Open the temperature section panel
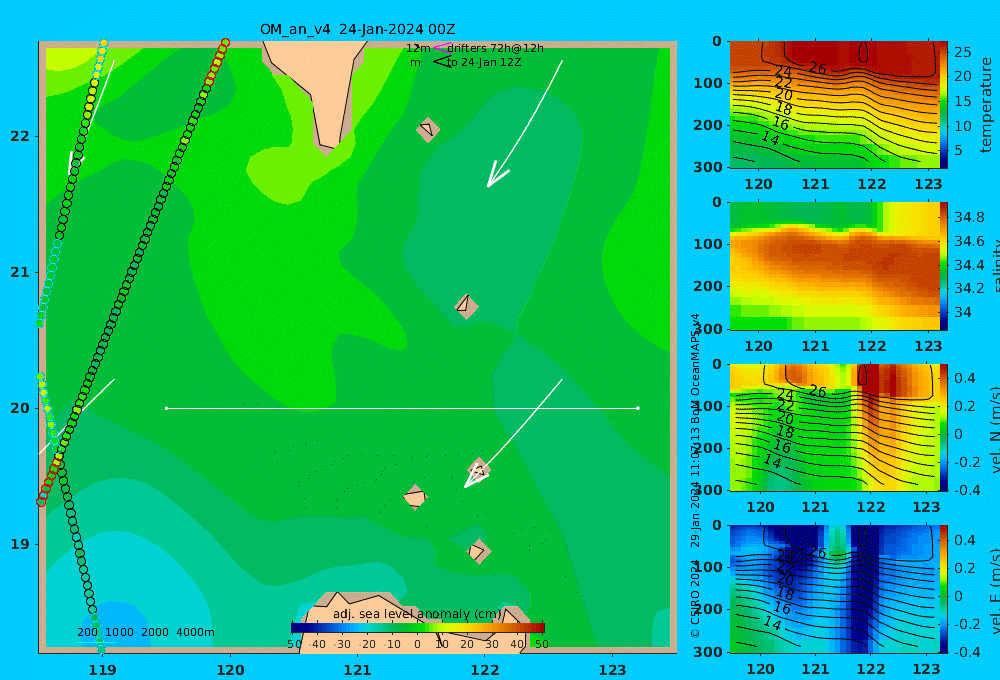 tap(835, 105)
